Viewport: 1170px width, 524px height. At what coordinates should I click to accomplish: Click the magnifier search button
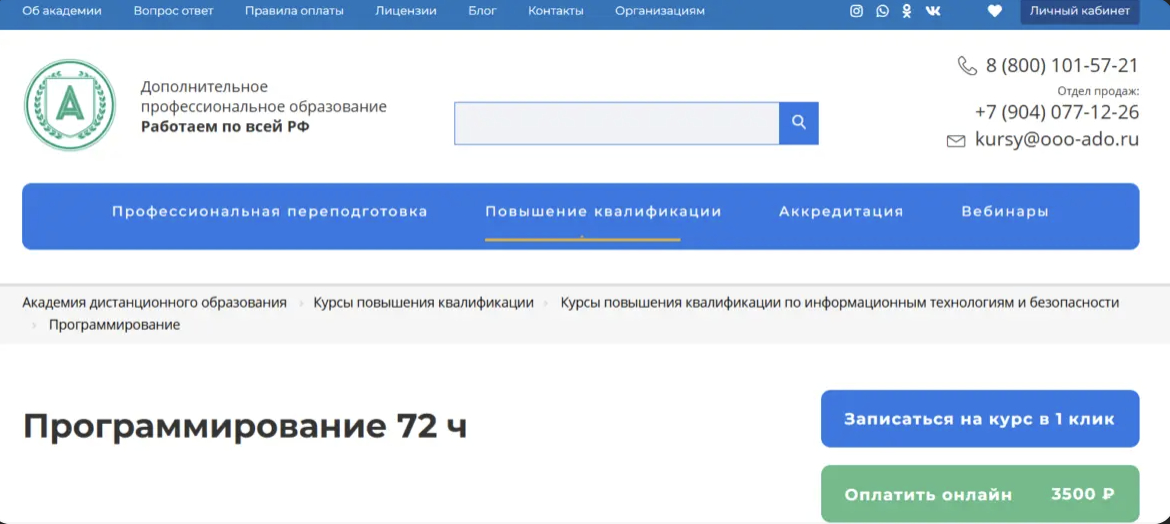click(798, 123)
